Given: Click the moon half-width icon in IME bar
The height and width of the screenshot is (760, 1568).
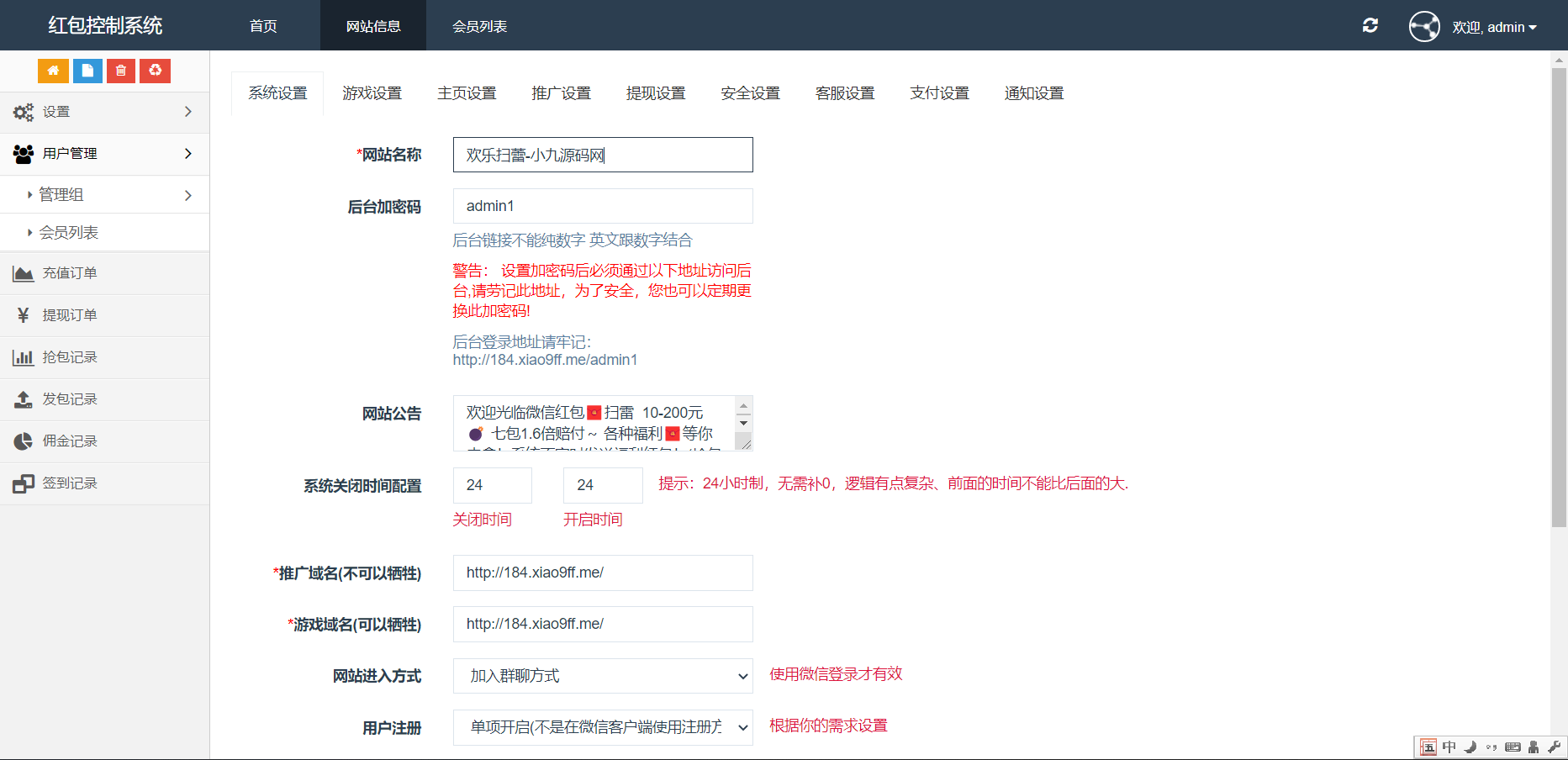Looking at the screenshot, I should click(1470, 747).
